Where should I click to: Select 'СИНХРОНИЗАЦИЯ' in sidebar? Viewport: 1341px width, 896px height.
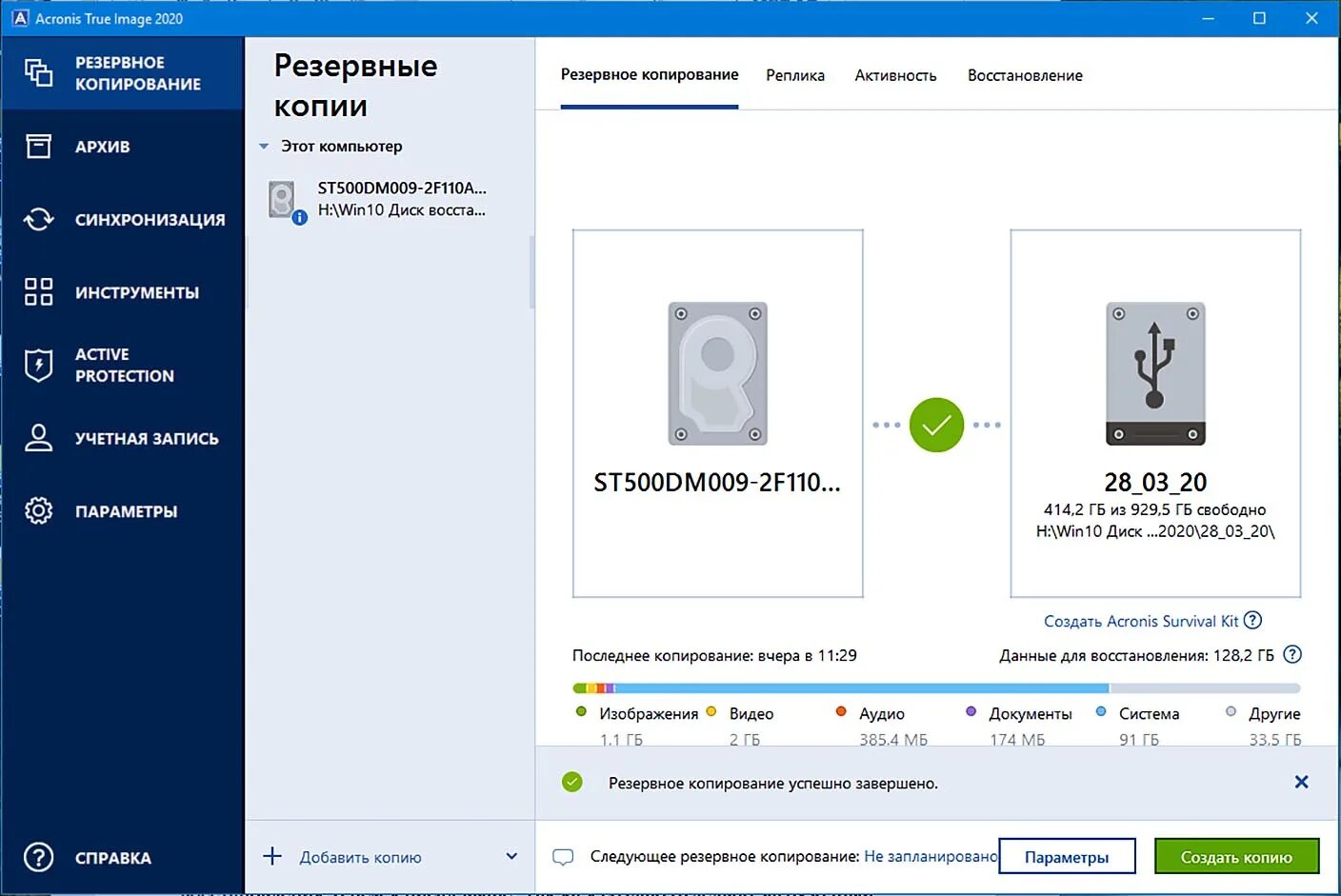123,219
